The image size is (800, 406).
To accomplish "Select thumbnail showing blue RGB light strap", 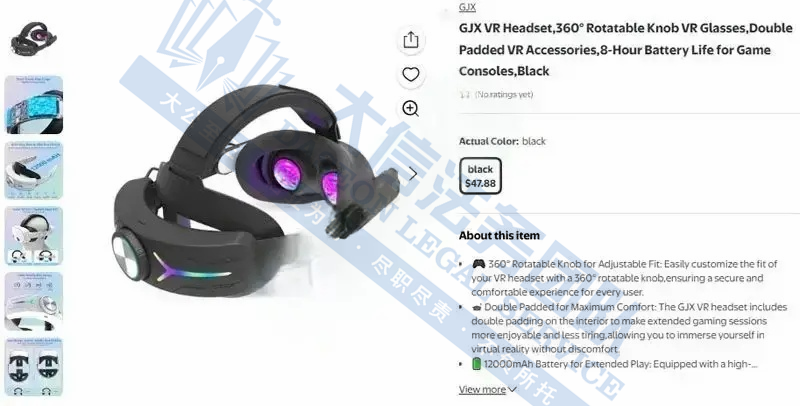I will tap(34, 105).
